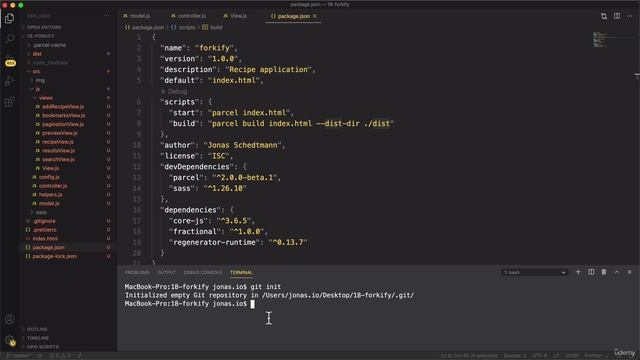Open the Extensions view
This screenshot has height=360, width=640.
(9, 101)
